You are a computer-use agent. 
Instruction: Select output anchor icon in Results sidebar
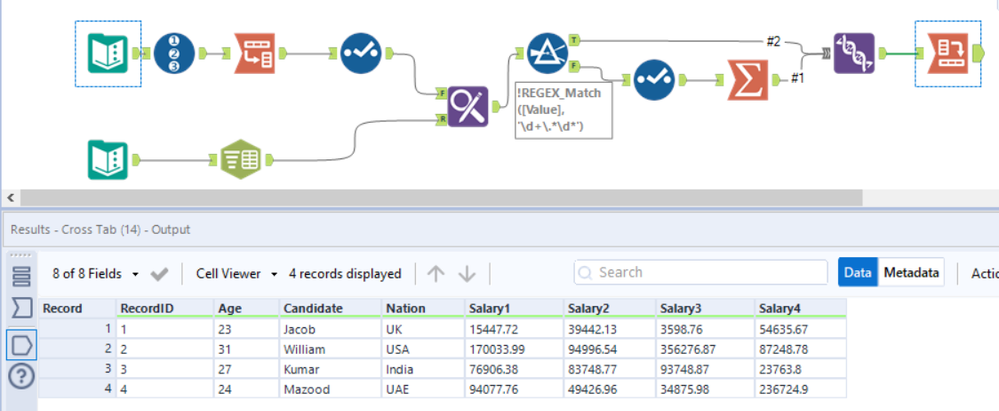[x=22, y=345]
